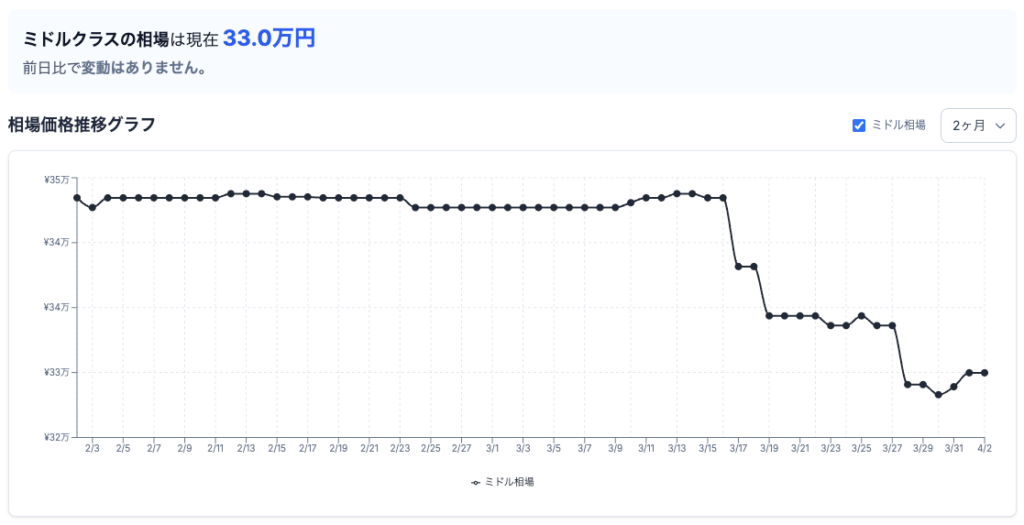
Task: Click the data point above 2/13
Action: click(x=246, y=193)
